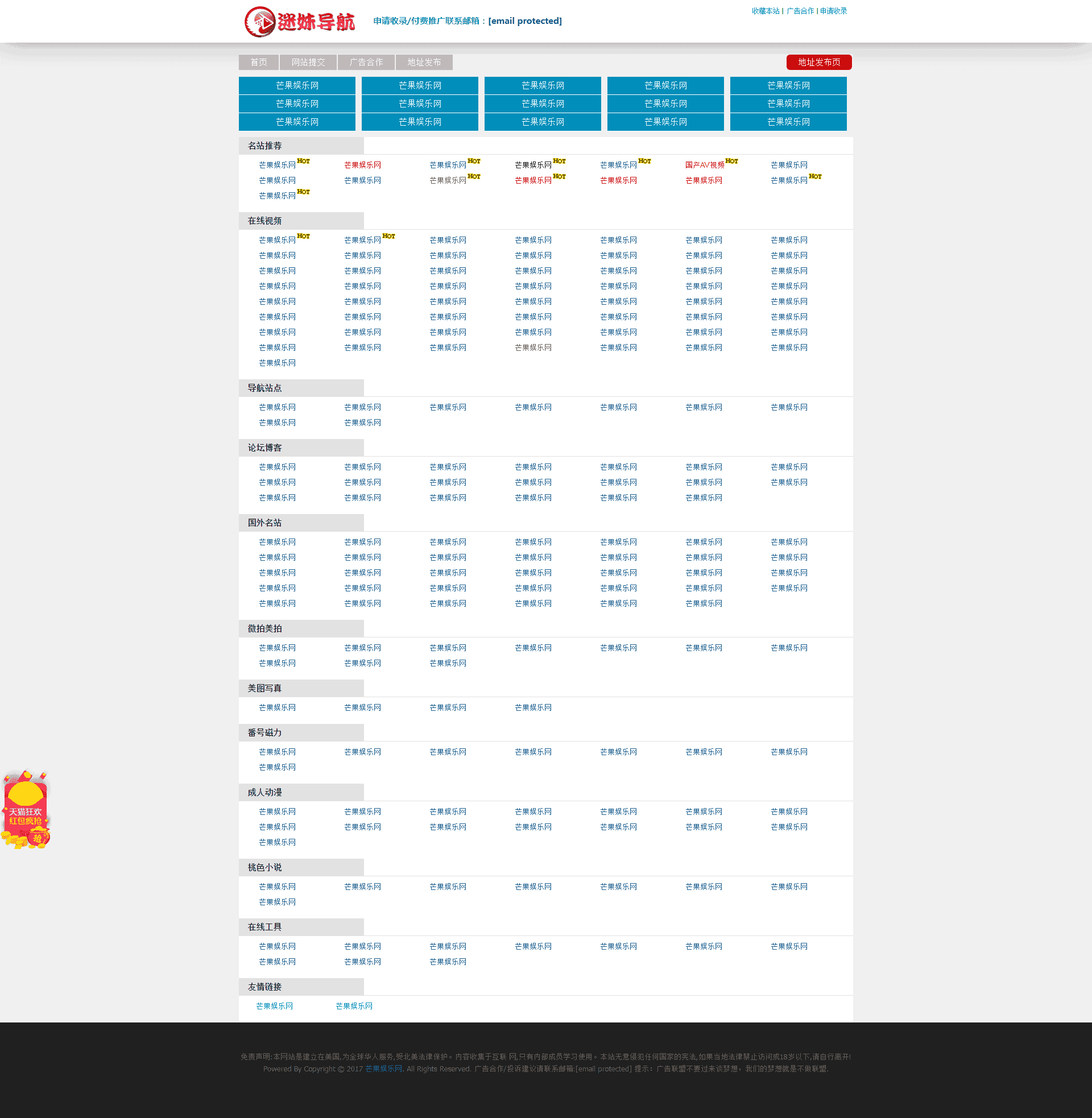Click the 番号磁力 section header
Viewport: 1092px width, 1118px height.
(x=265, y=732)
